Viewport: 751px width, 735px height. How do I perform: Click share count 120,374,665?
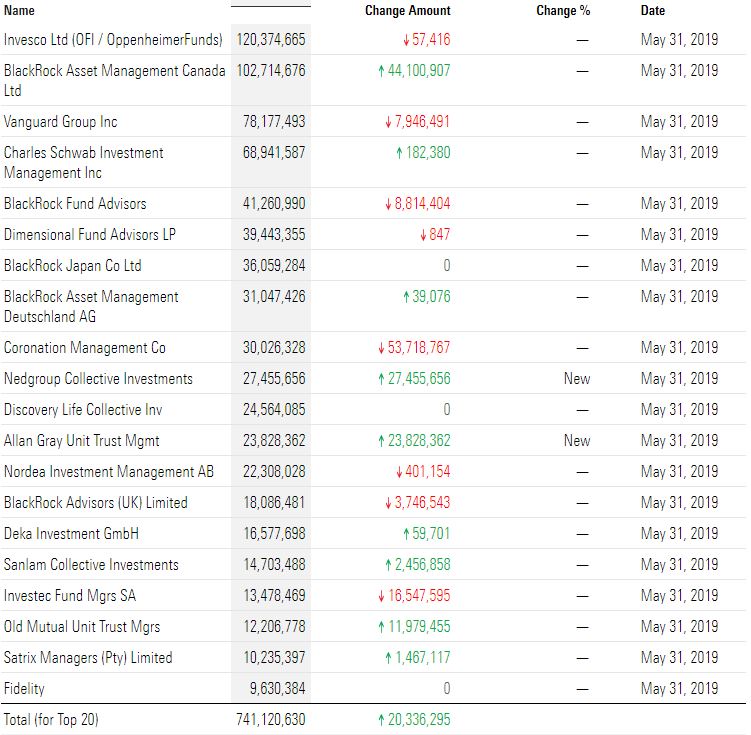(271, 39)
